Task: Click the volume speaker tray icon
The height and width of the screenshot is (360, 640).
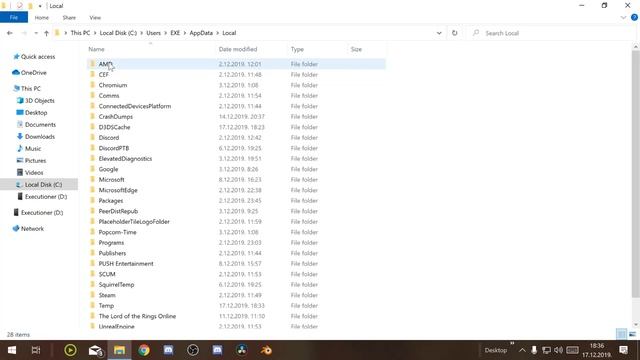Action: click(558, 350)
